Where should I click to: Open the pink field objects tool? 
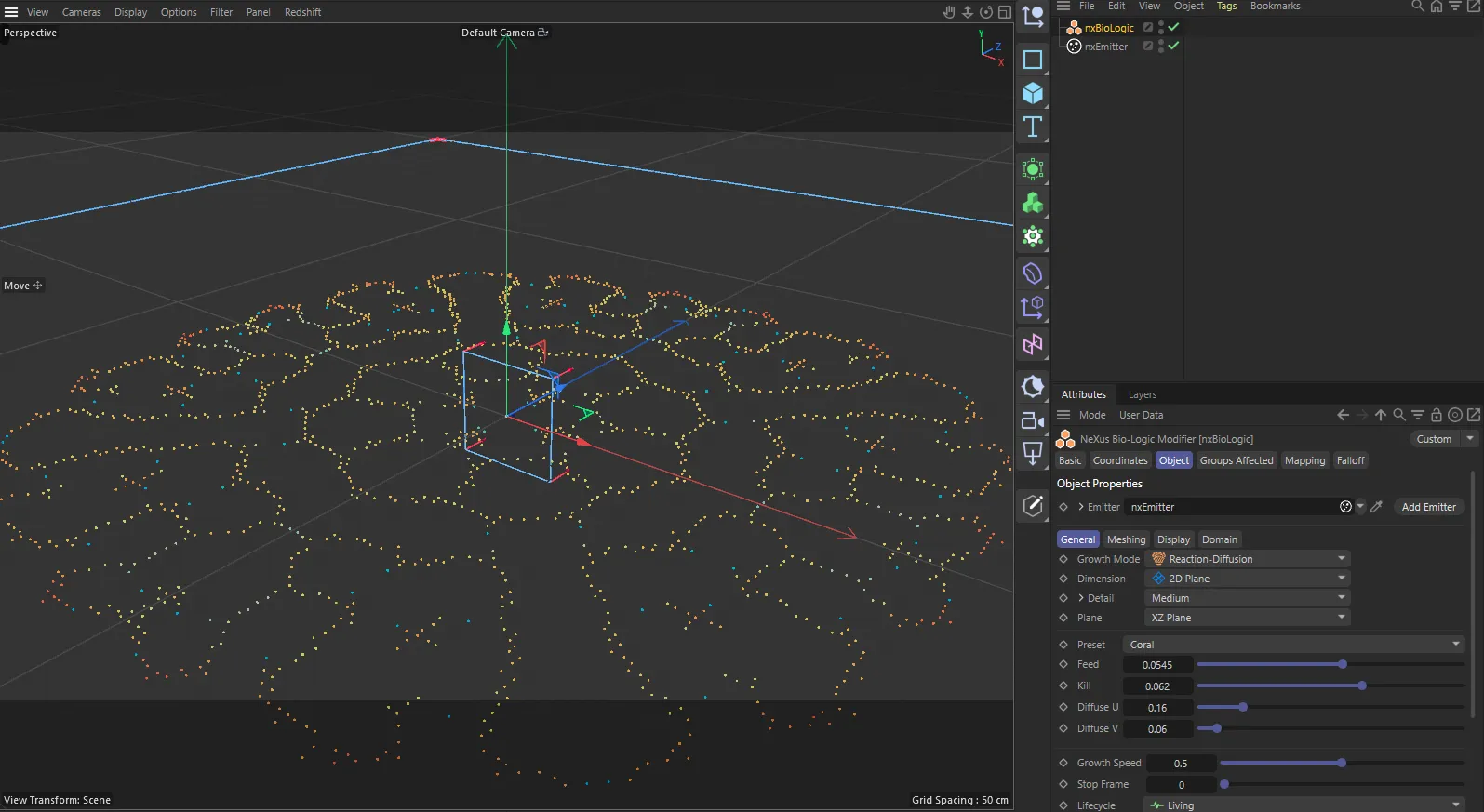(x=1033, y=344)
